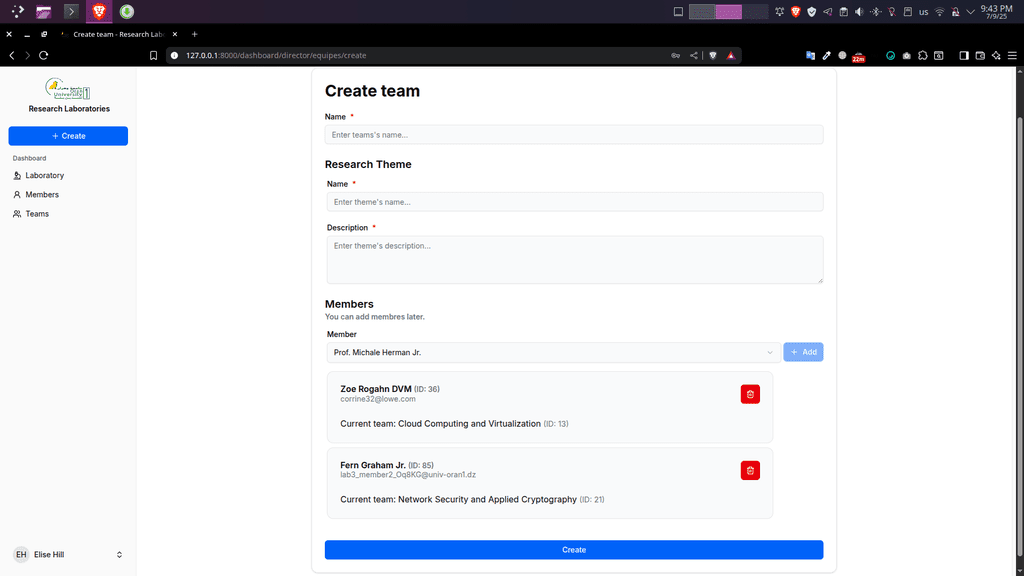Show notifications bell in system tray
This screenshot has height=576, width=1024.
[x=779, y=12]
